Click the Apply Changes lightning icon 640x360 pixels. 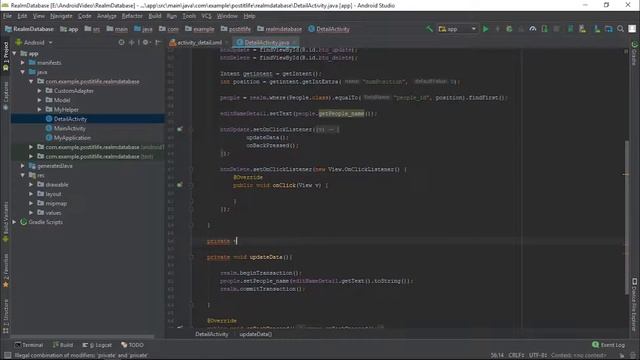coord(497,29)
